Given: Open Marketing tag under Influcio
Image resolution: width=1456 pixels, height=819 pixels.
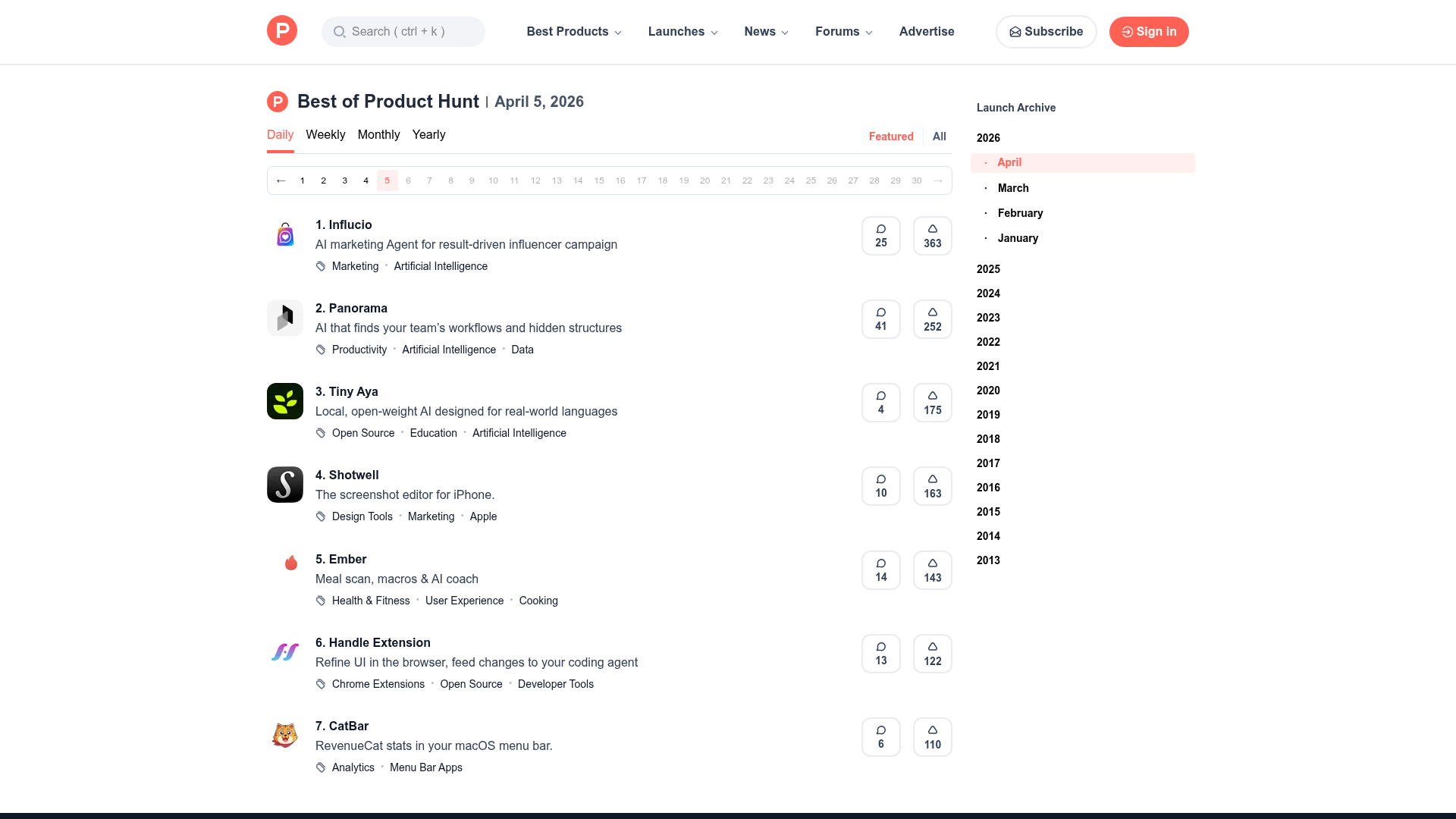Looking at the screenshot, I should (355, 266).
